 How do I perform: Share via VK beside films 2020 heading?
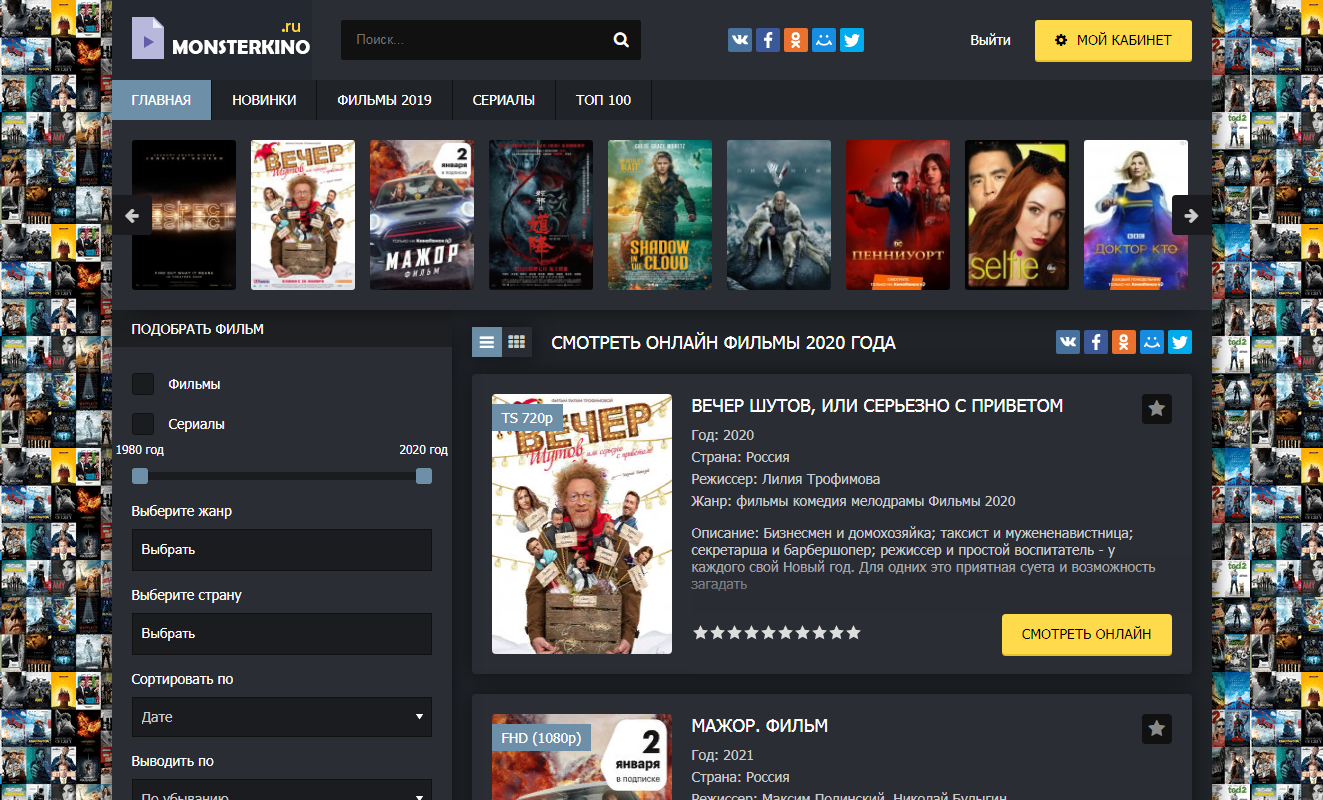click(1068, 342)
